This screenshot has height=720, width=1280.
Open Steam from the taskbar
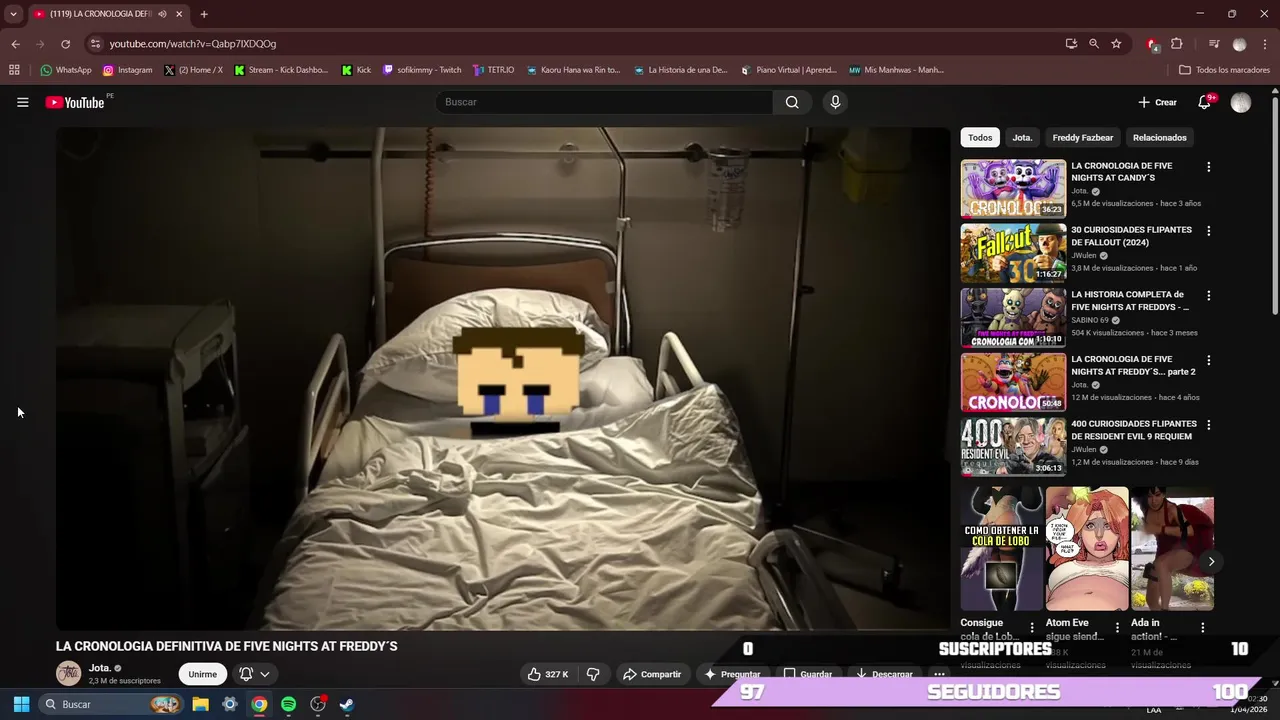click(x=346, y=704)
